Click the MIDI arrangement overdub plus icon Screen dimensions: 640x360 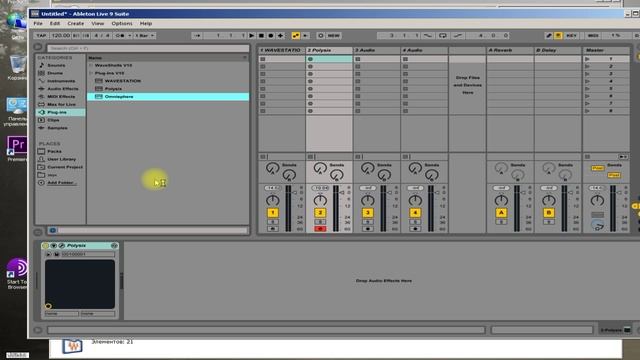click(x=280, y=36)
